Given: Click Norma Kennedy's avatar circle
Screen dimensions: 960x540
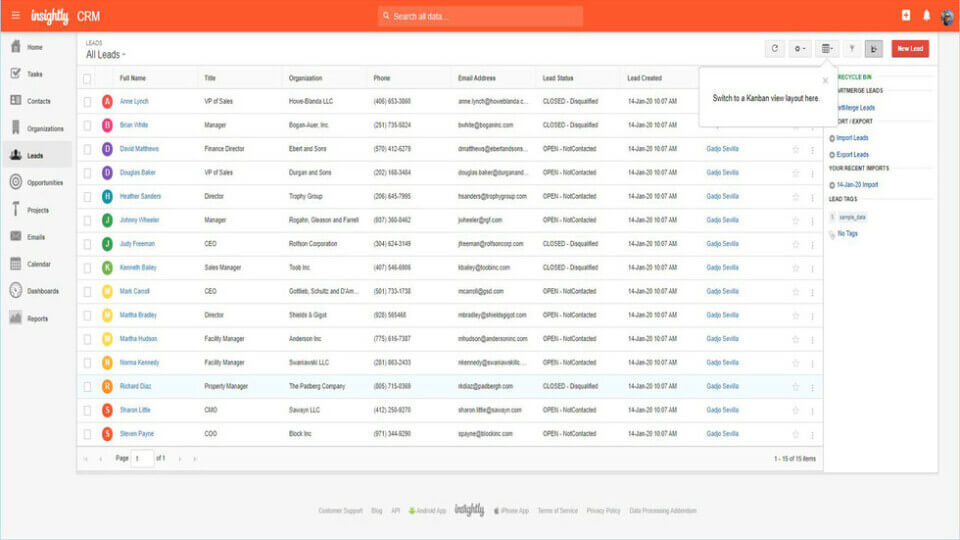Looking at the screenshot, I should tap(107, 362).
